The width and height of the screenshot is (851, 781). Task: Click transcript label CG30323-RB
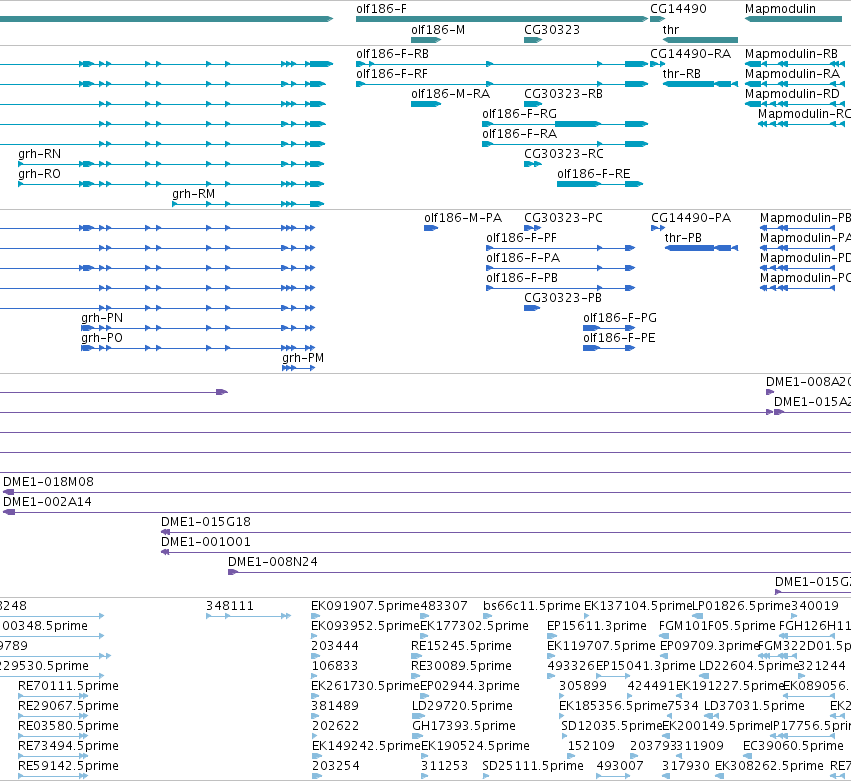point(563,94)
